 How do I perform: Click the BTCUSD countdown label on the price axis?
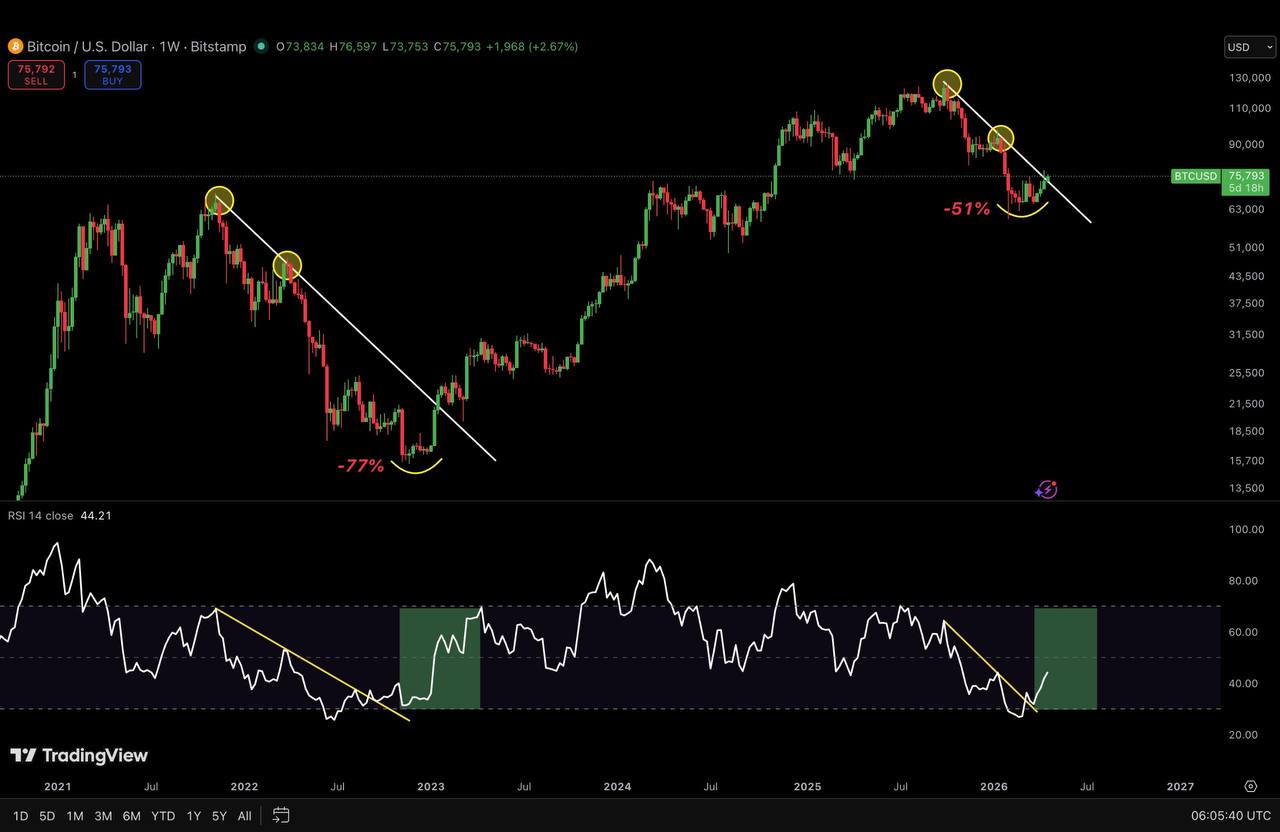pyautogui.click(x=1196, y=176)
